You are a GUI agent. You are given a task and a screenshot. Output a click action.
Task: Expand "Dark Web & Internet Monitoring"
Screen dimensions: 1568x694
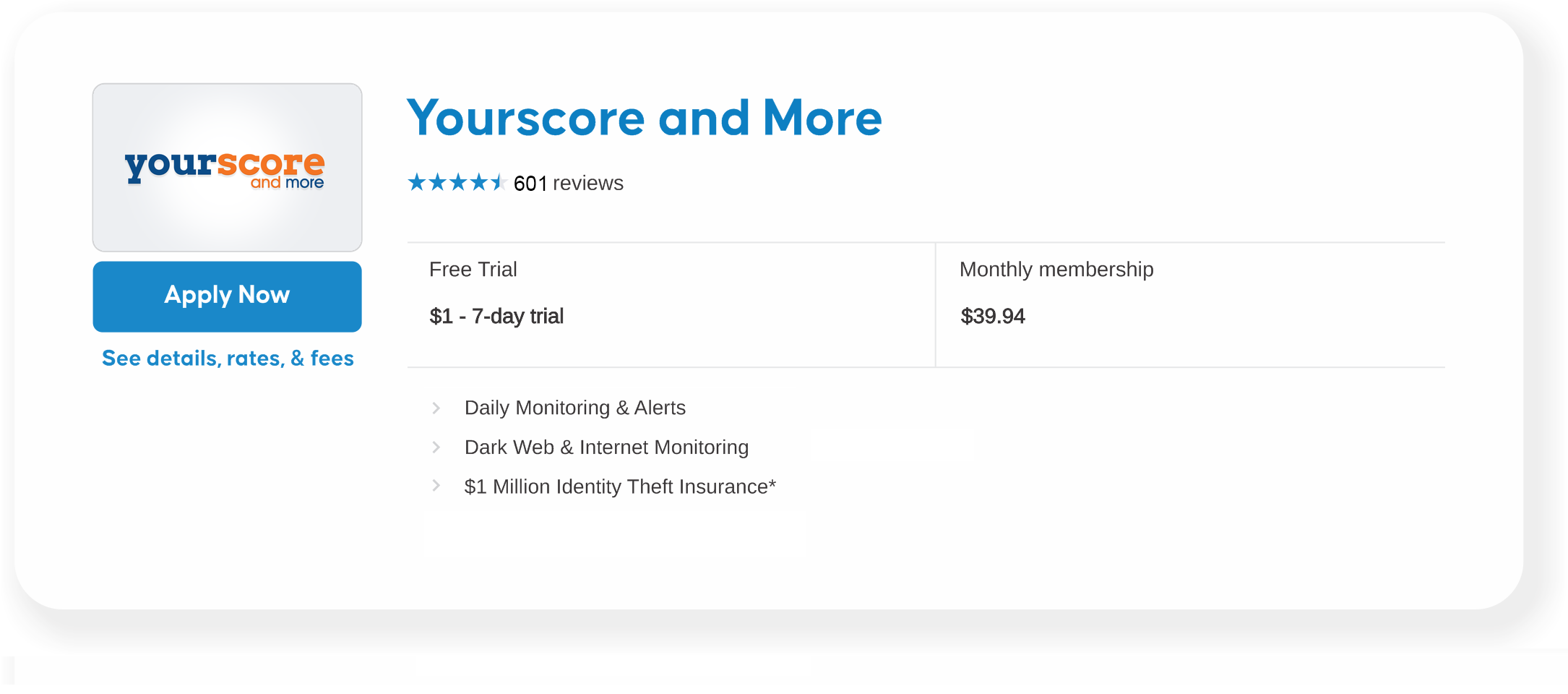pos(606,447)
